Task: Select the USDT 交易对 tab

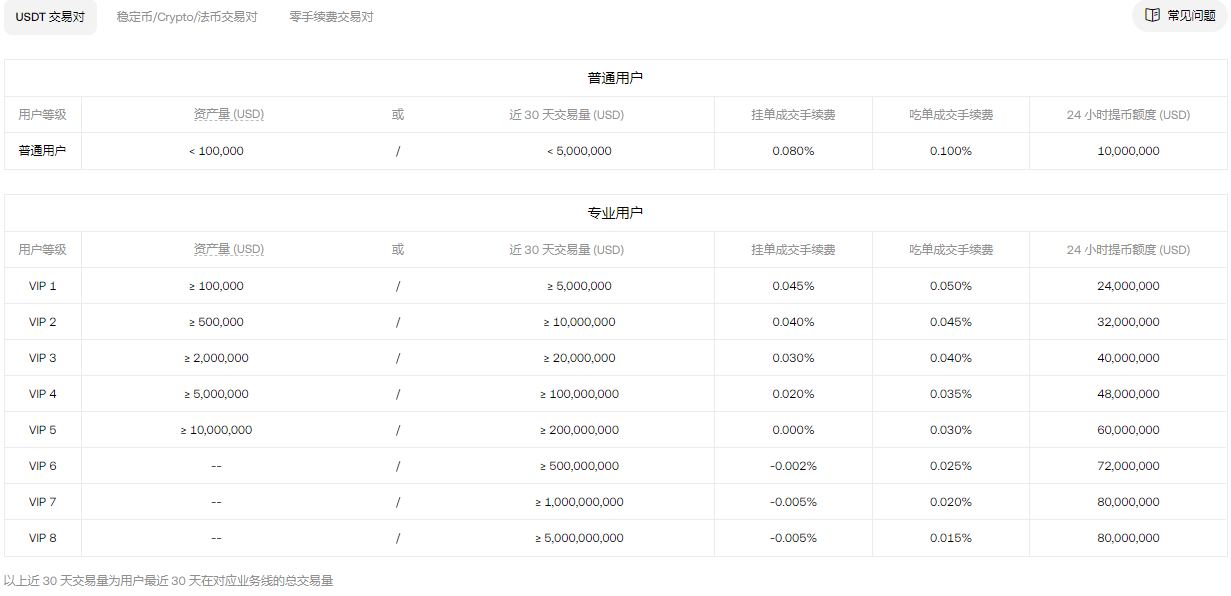Action: [x=50, y=17]
